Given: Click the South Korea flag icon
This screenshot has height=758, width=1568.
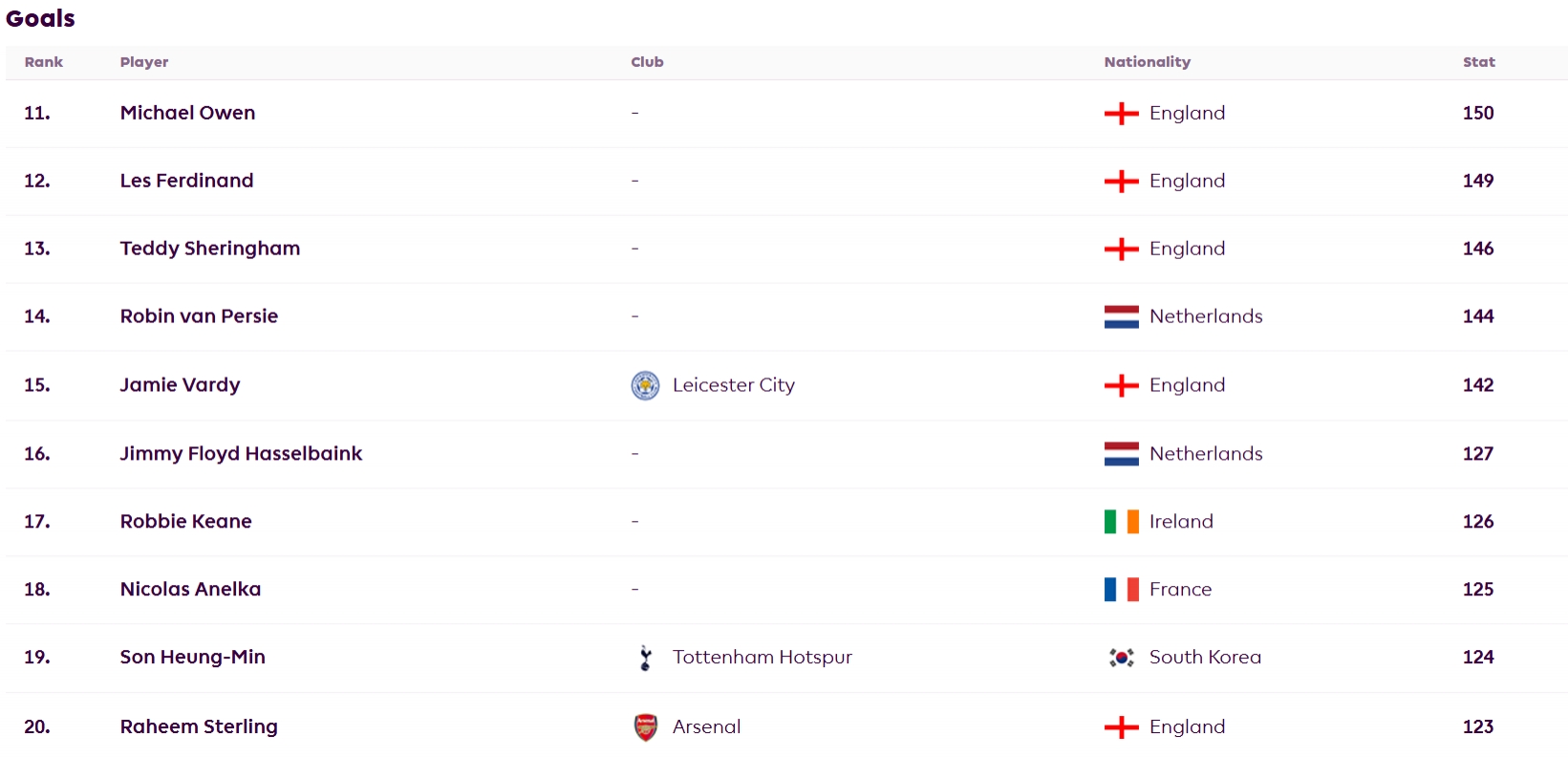Looking at the screenshot, I should [x=1121, y=658].
